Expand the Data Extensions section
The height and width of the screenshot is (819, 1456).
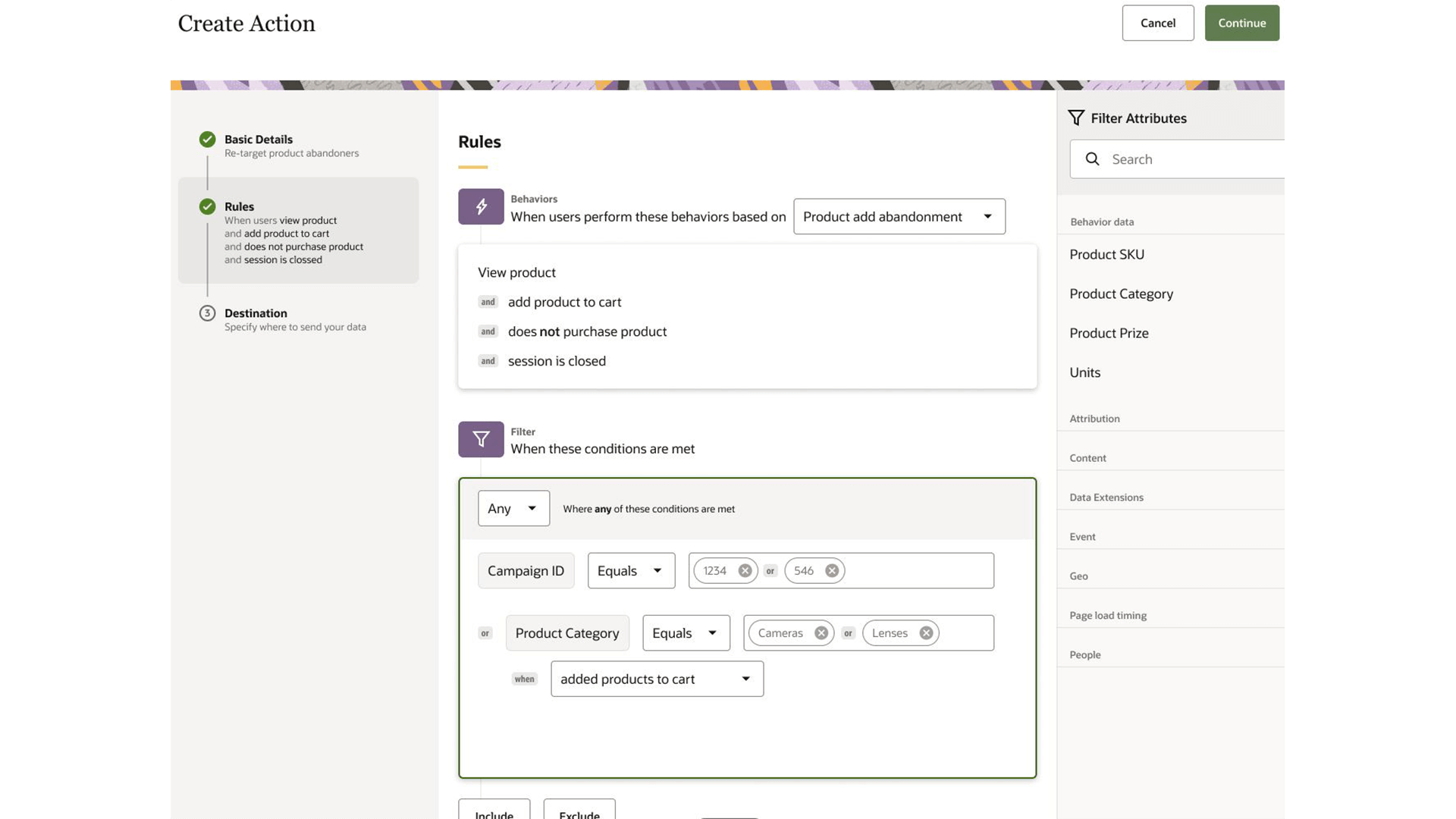pyautogui.click(x=1106, y=497)
